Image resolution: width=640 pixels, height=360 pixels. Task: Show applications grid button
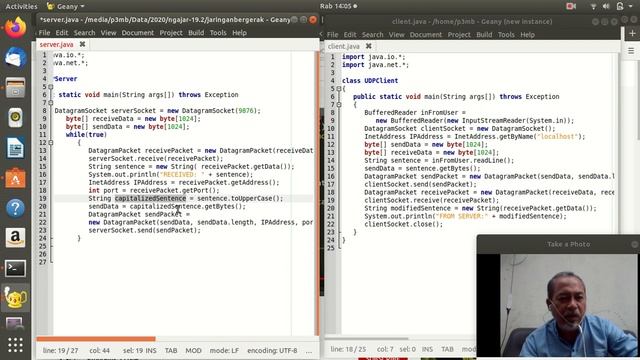click(x=15, y=345)
